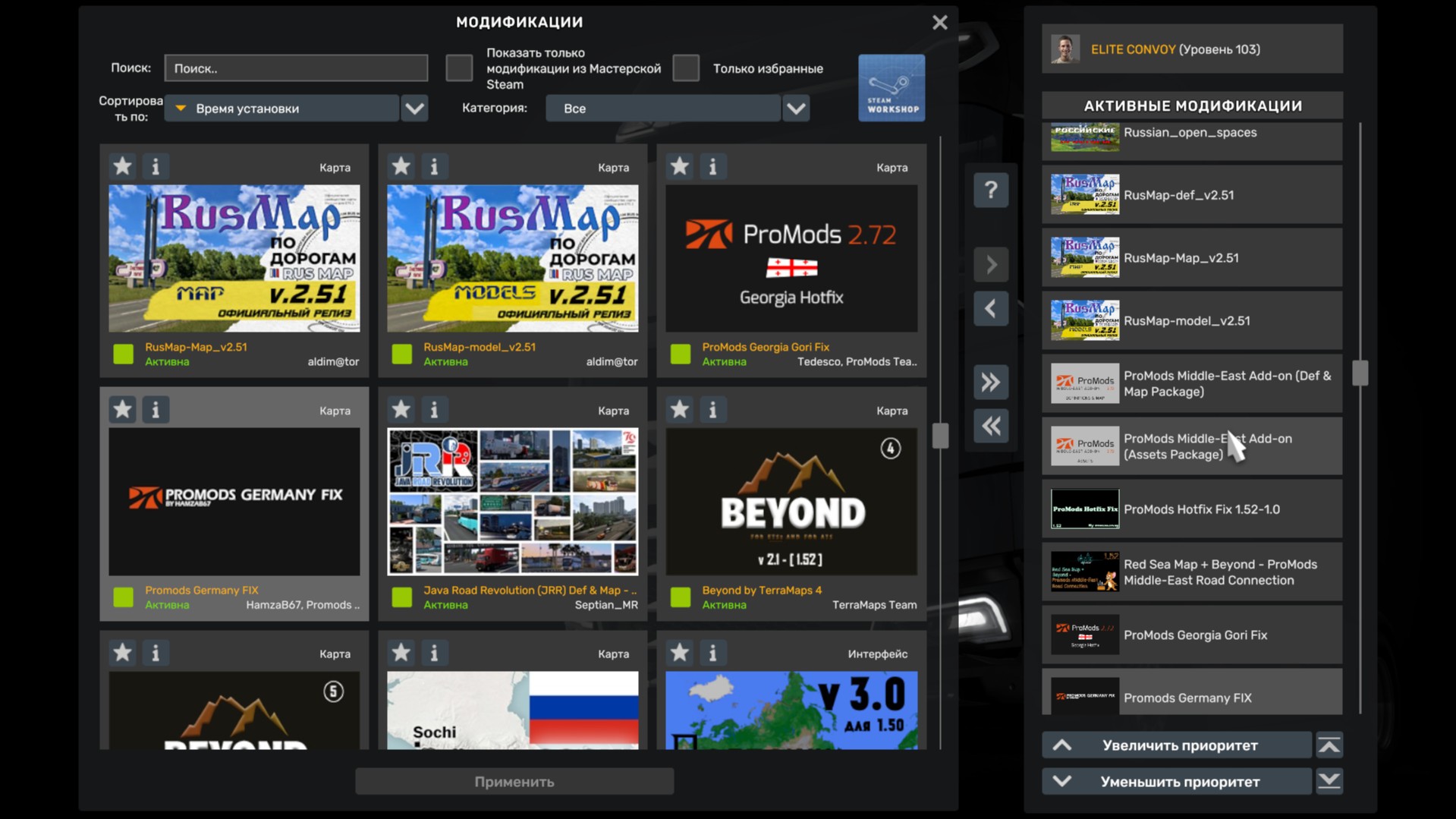1456x819 pixels.
Task: Click Увеличить приоритет button
Action: (x=1177, y=745)
